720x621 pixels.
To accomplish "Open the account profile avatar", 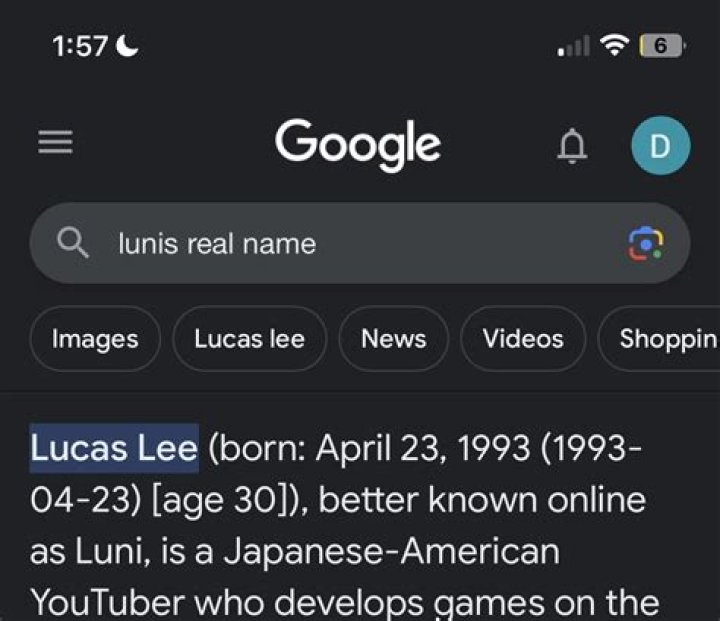I will pos(660,146).
